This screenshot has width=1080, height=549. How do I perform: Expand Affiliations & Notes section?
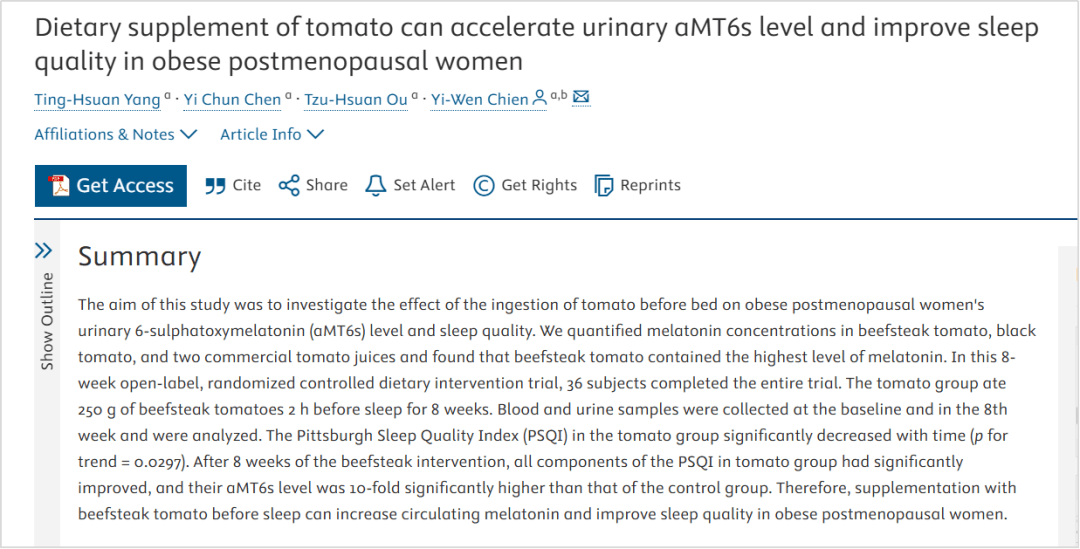[116, 134]
